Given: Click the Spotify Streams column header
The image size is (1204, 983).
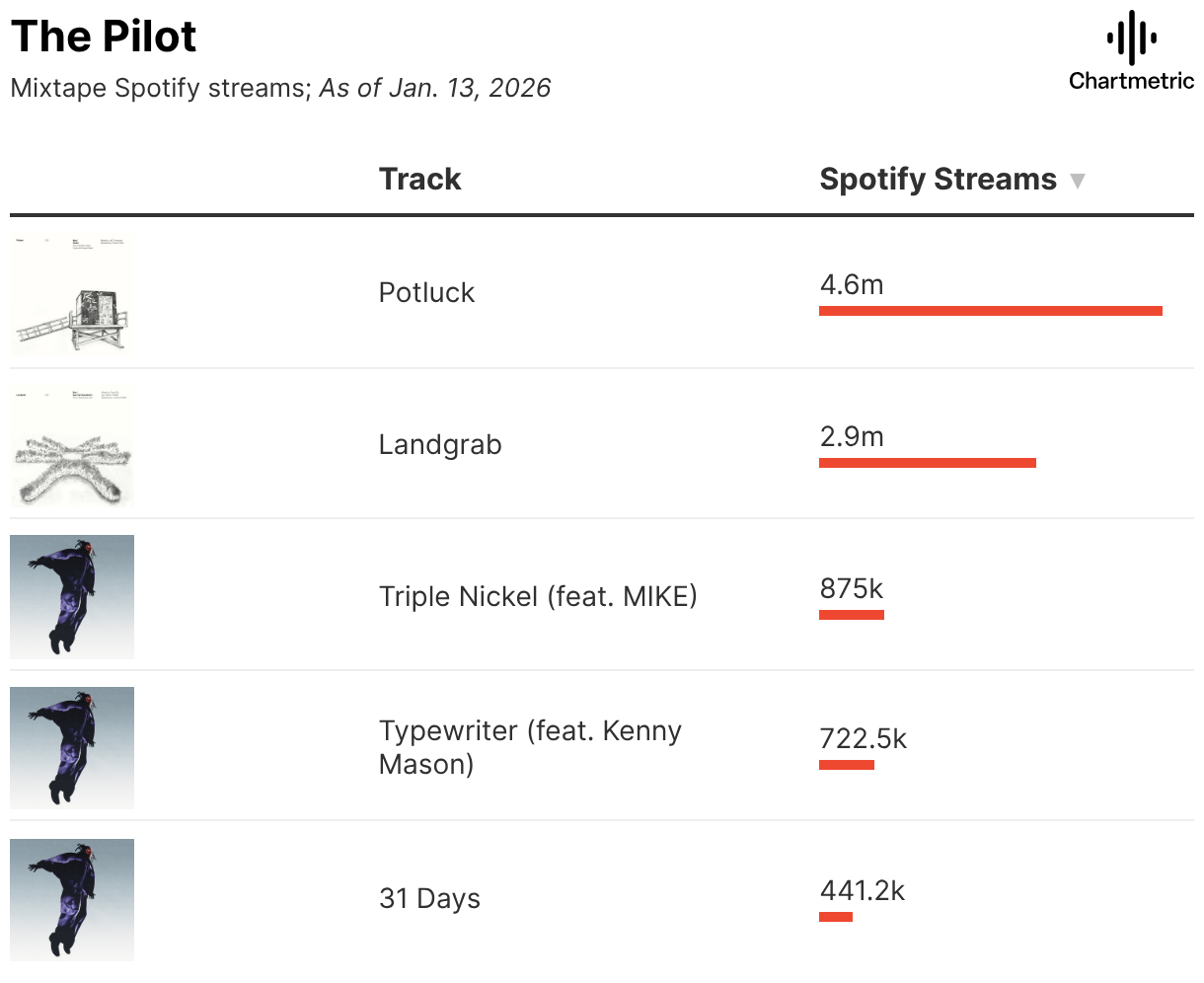Looking at the screenshot, I should coord(938,180).
